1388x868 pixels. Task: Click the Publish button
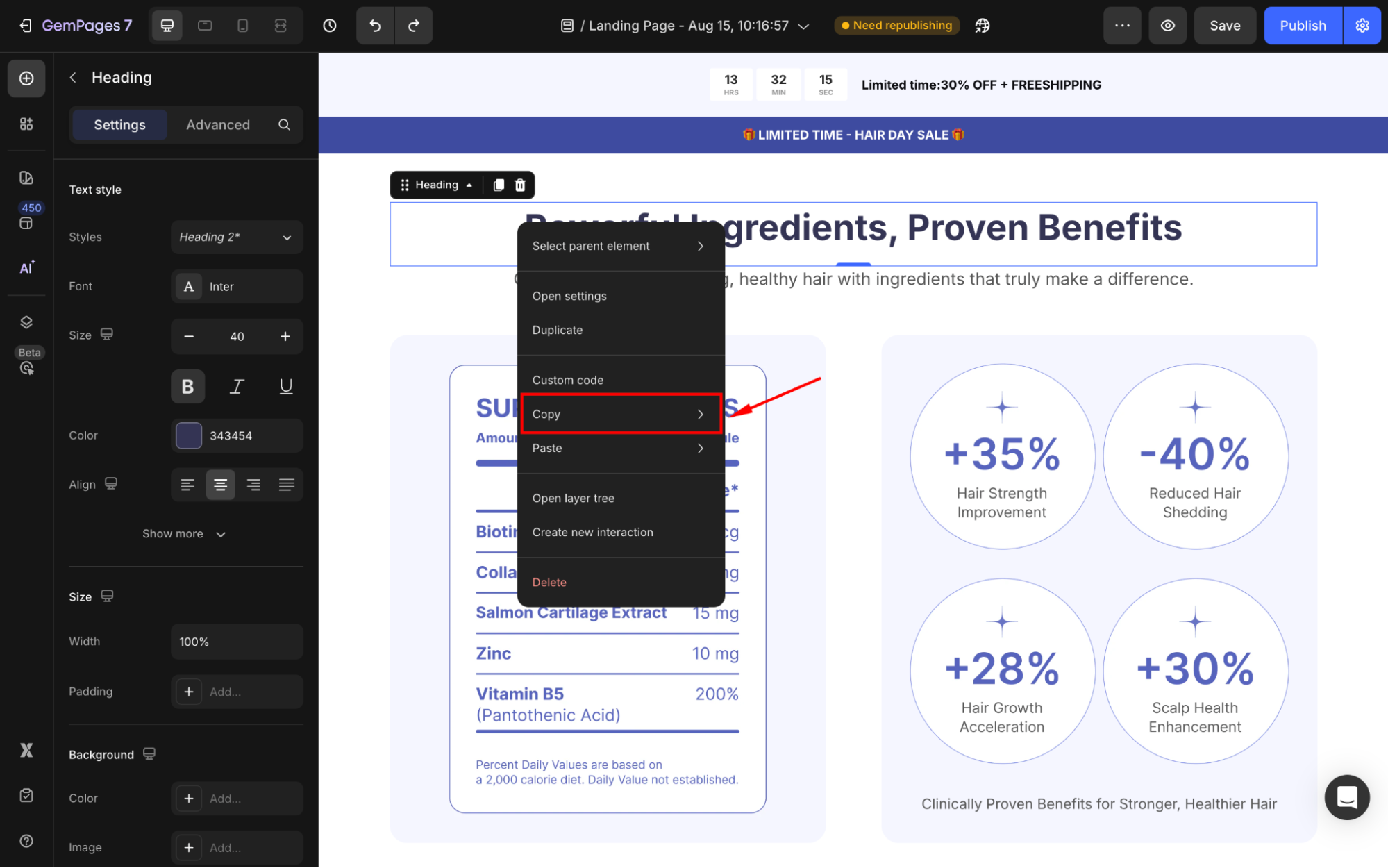(1302, 26)
